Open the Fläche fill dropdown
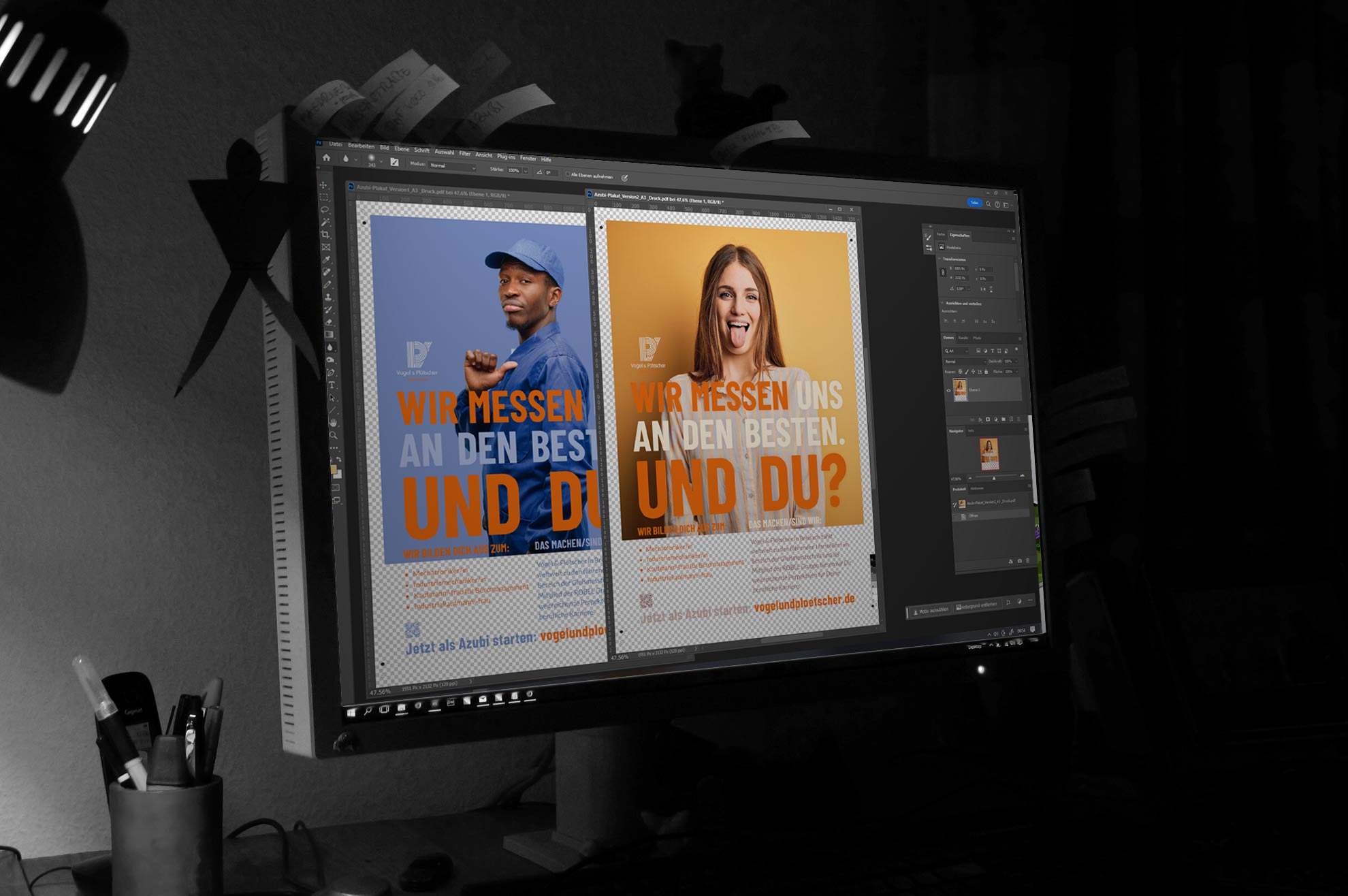The image size is (1348, 896). (x=1016, y=372)
